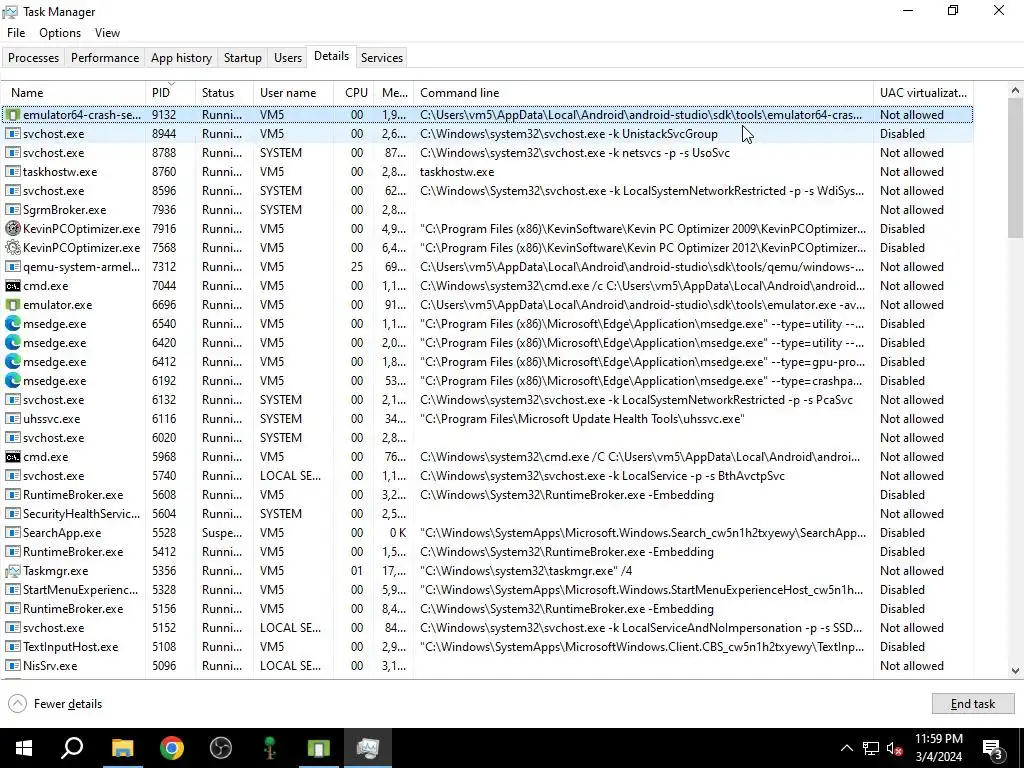Click the msedge.exe icon with PID 6540

pyautogui.click(x=12, y=324)
